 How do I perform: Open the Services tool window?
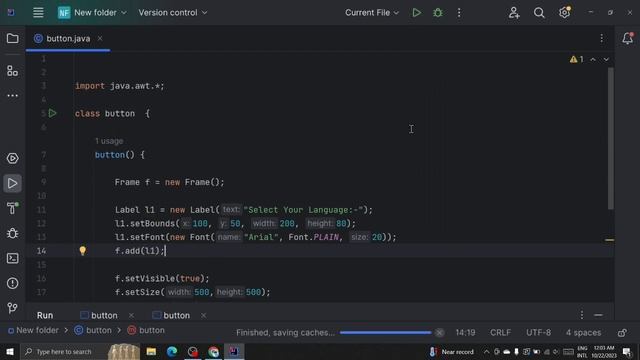point(12,158)
